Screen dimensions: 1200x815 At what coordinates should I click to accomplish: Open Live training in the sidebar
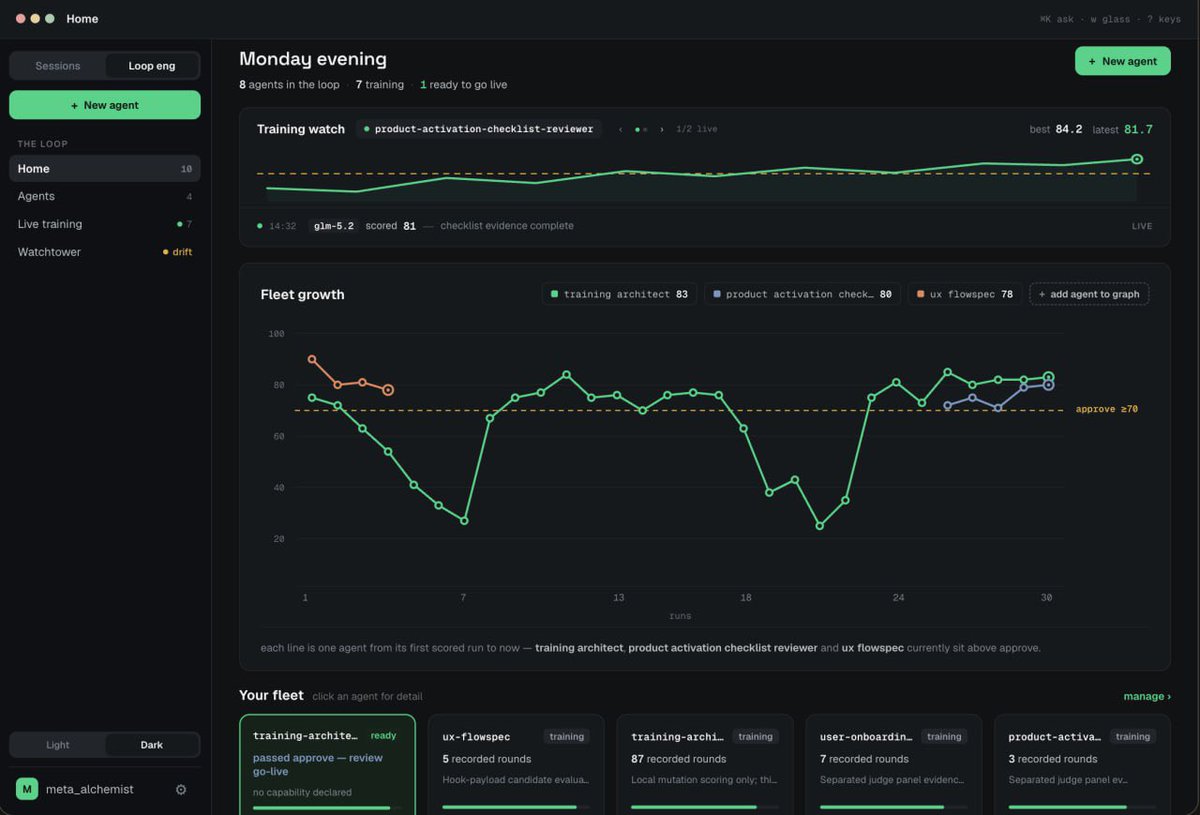click(105, 224)
